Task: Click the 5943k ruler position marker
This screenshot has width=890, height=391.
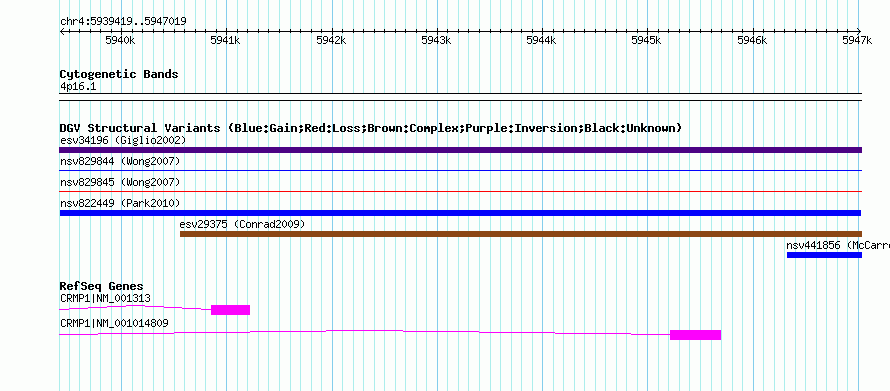Action: coord(436,40)
